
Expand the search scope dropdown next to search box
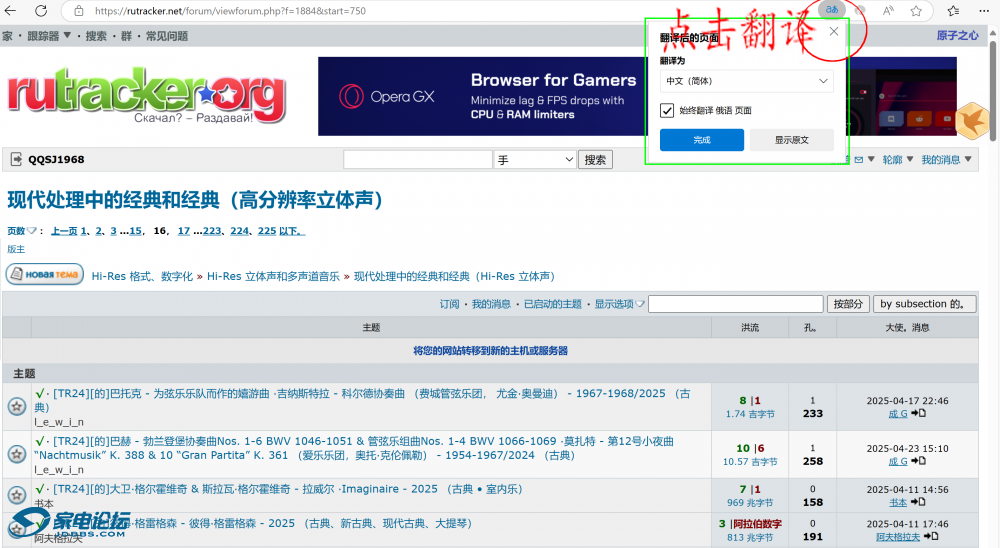(x=535, y=160)
